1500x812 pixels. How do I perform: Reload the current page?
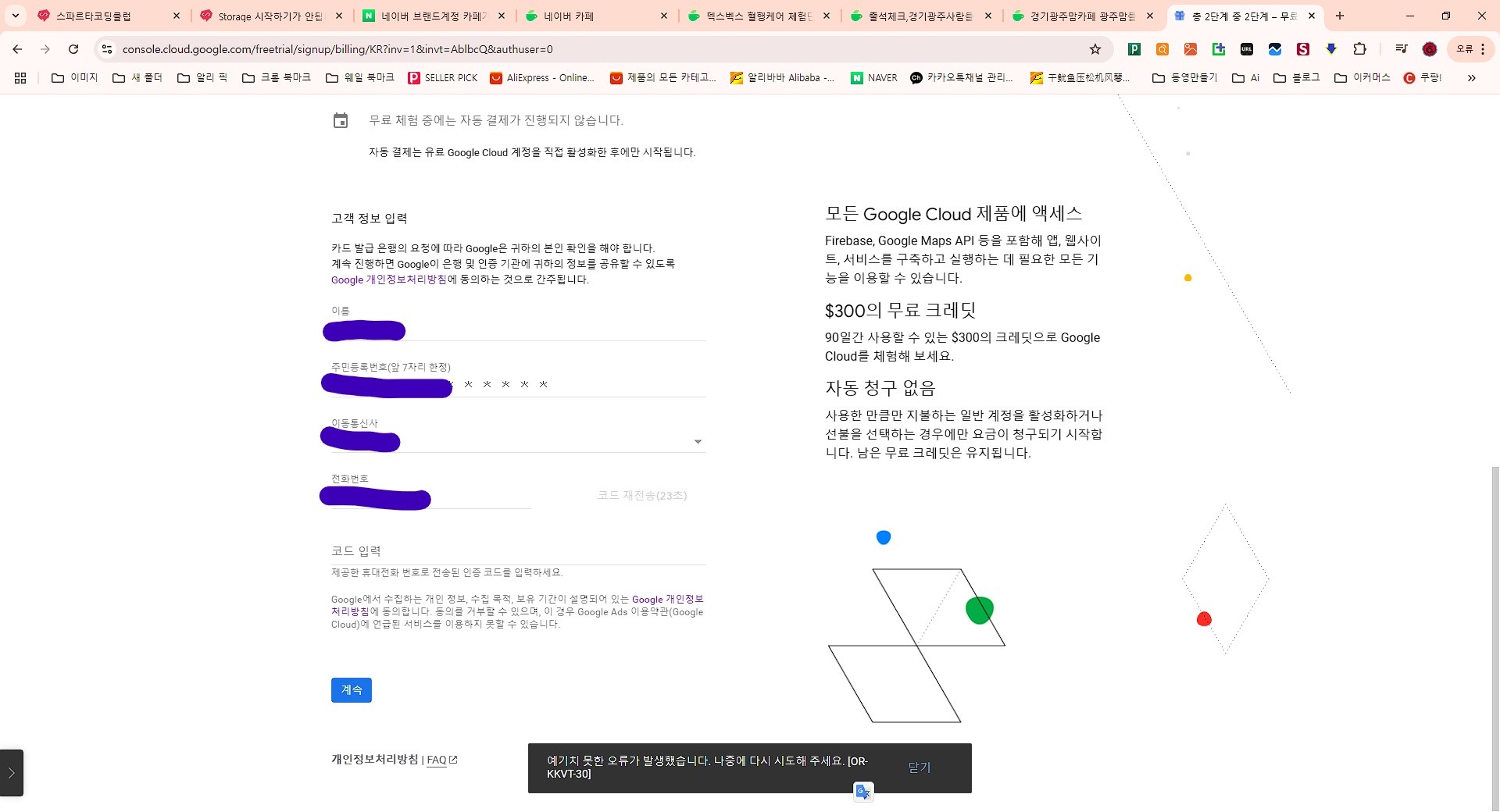point(73,49)
